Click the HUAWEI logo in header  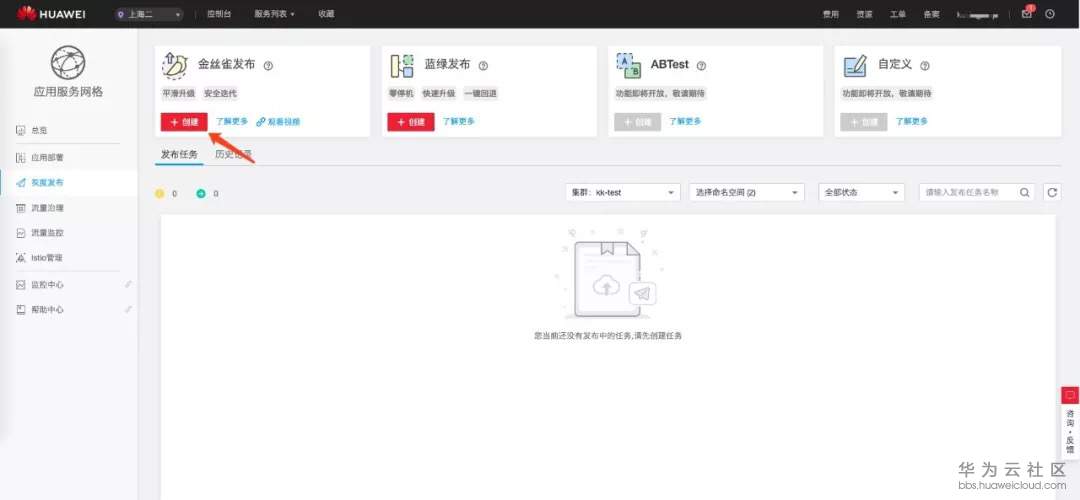tap(52, 14)
